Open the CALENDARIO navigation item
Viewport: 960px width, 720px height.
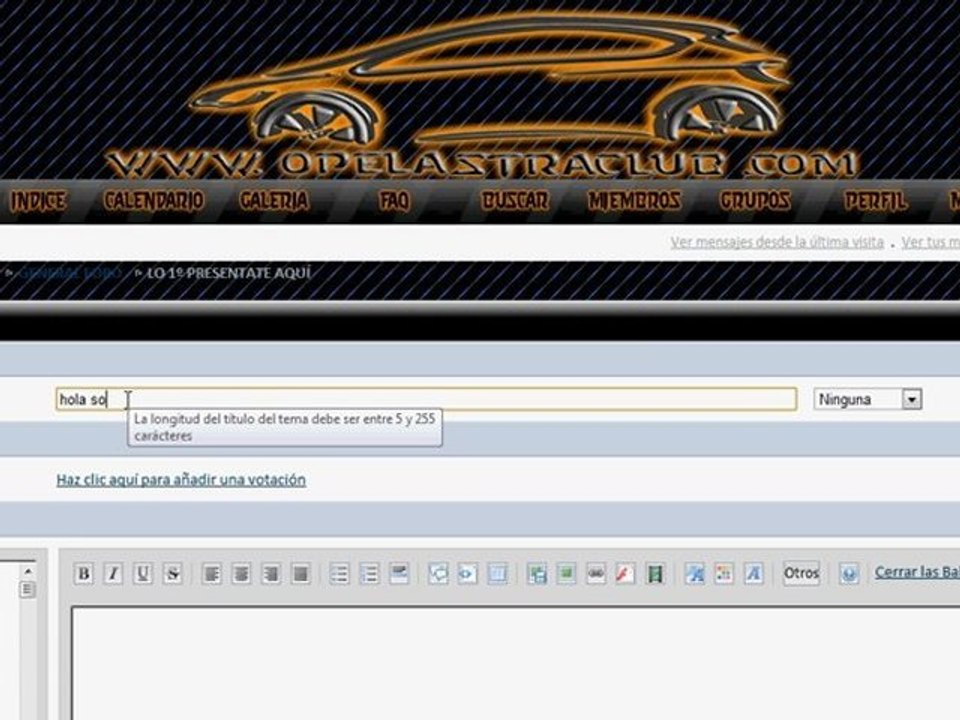(x=154, y=201)
